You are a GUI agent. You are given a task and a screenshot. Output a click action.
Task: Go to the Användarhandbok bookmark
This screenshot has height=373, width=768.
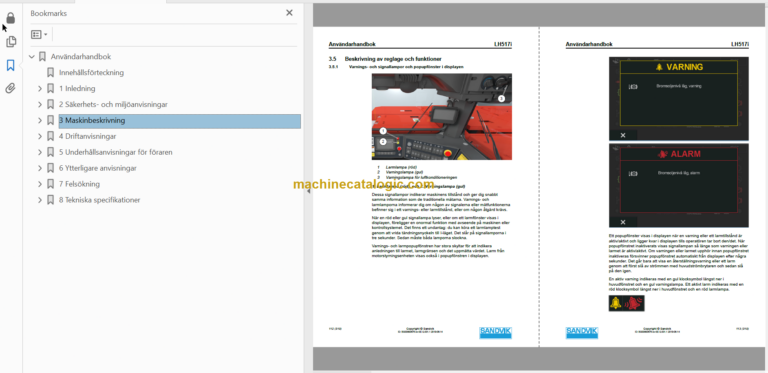pos(81,57)
